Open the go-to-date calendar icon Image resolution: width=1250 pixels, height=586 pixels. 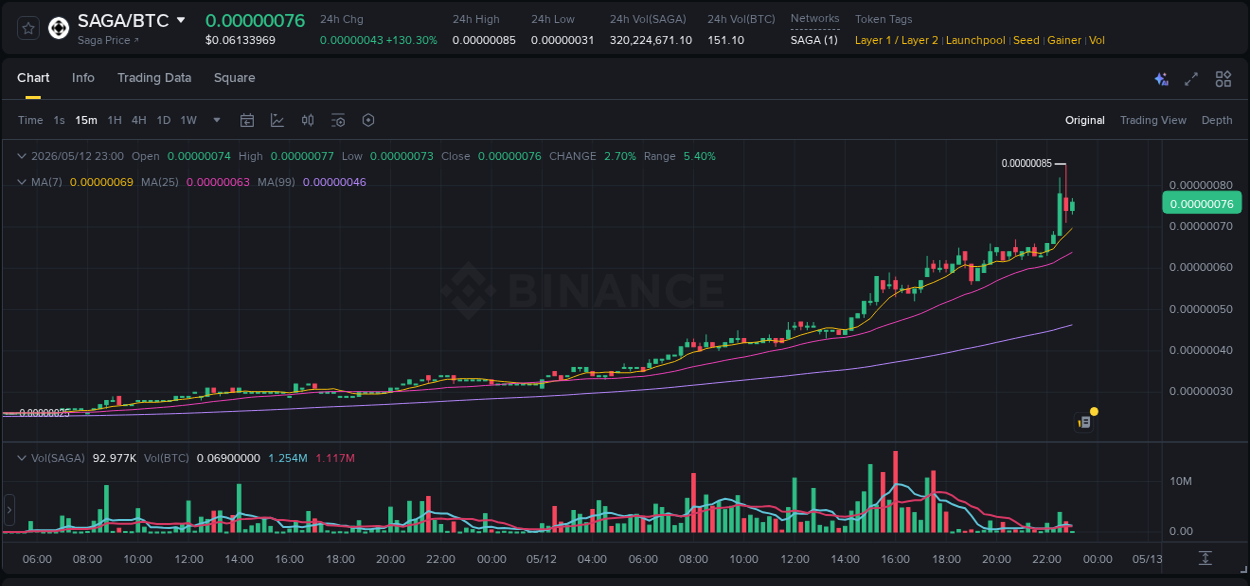(247, 120)
